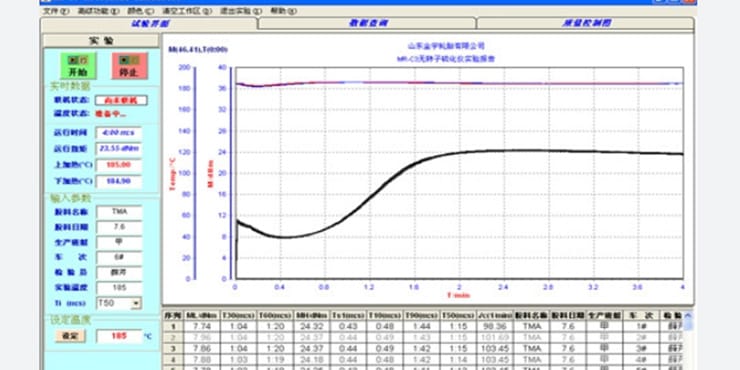Click cell 7.74 in row 1
The width and height of the screenshot is (740, 370).
[x=202, y=326]
